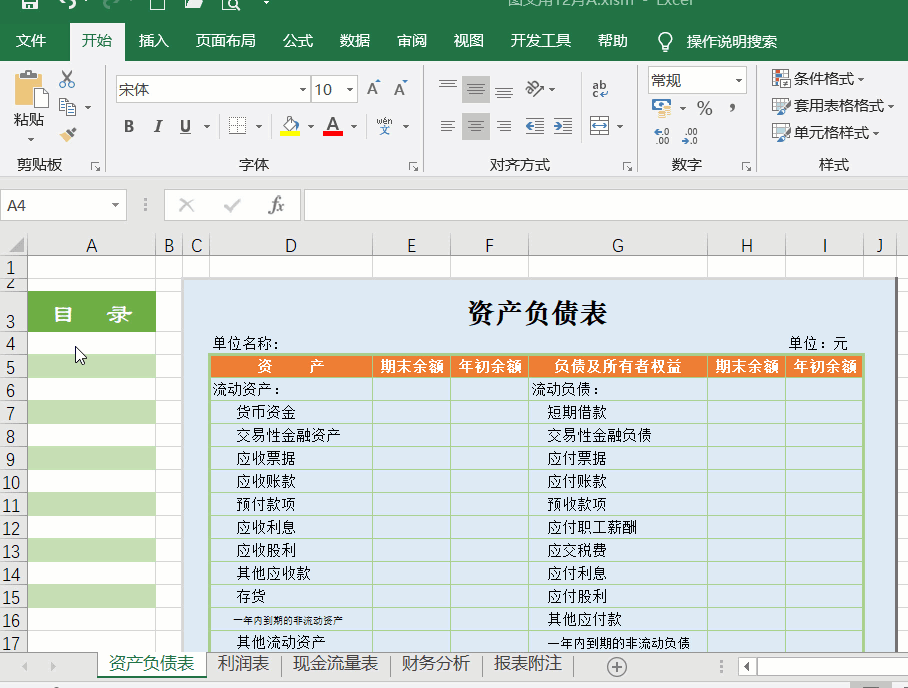908x688 pixels.
Task: Click the Increase Font Size icon
Action: coord(373,89)
